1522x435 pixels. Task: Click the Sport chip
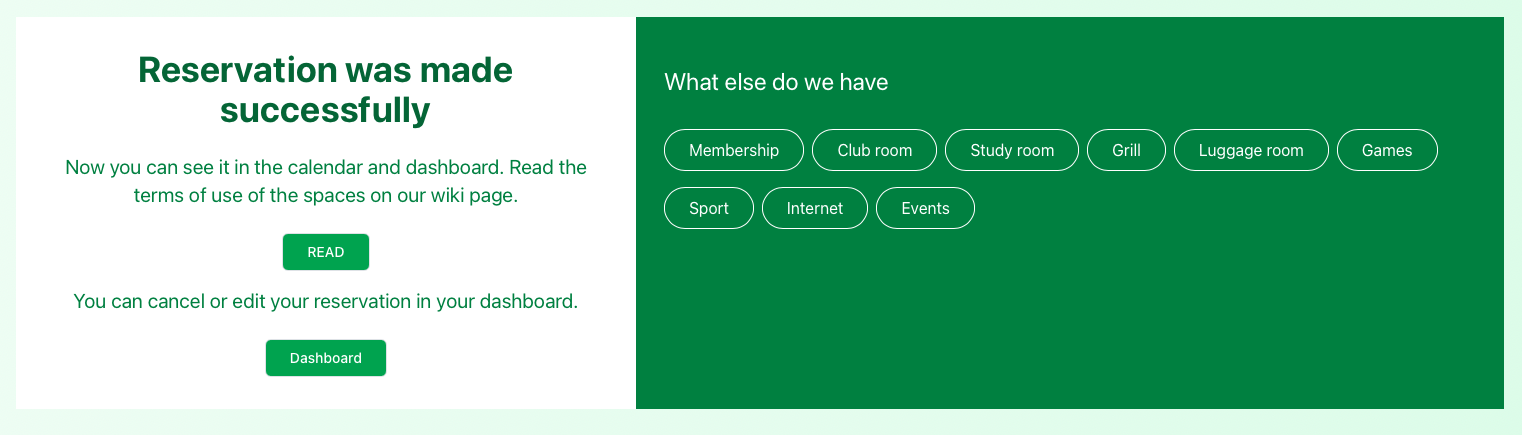pos(708,208)
